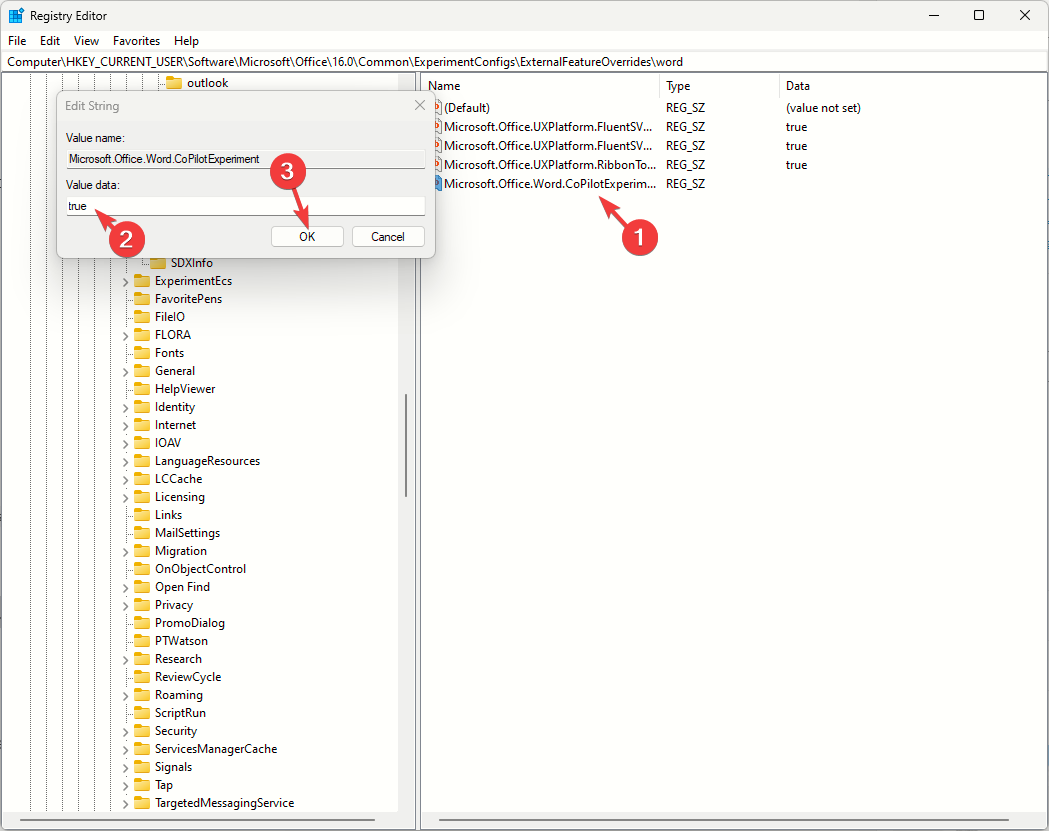Click the tree pane horizontal scrollbar
This screenshot has height=831, width=1049.
[197, 820]
